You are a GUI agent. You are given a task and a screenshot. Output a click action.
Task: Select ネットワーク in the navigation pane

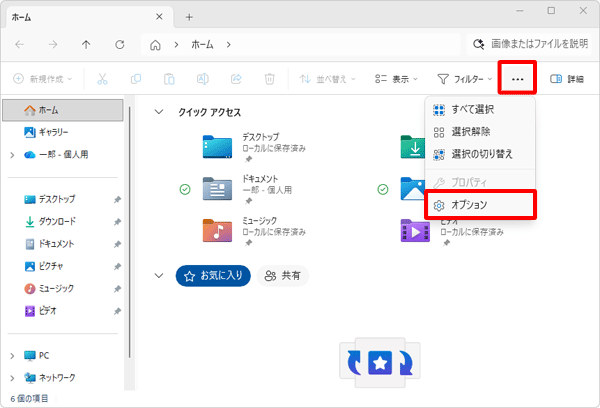(49, 378)
